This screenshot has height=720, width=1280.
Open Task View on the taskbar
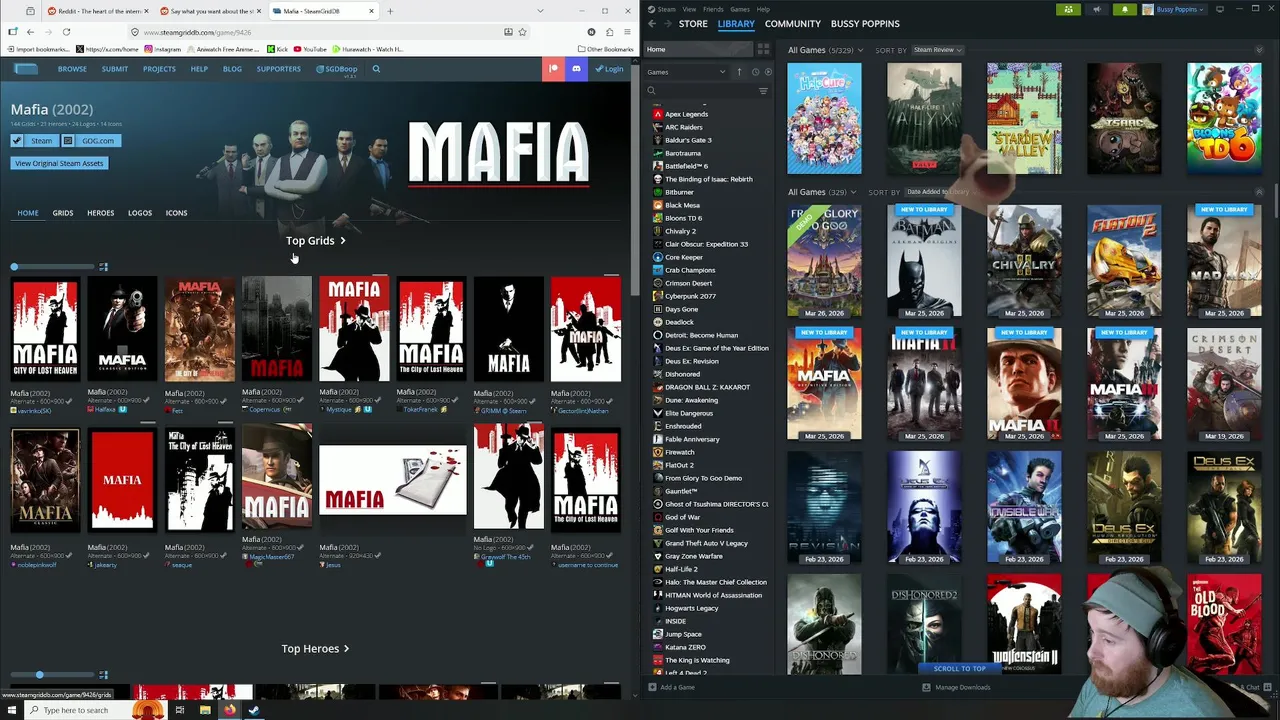click(179, 710)
